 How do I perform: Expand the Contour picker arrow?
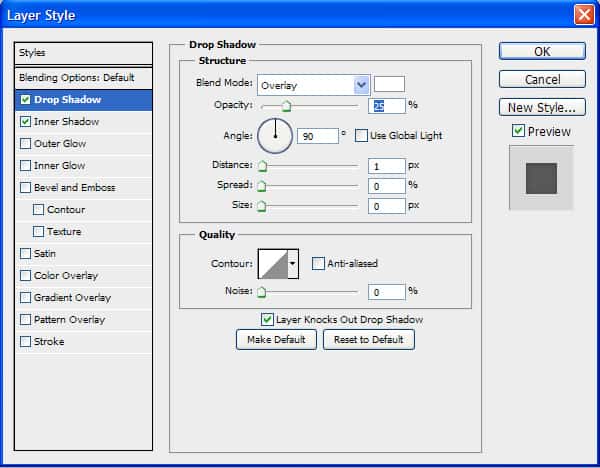[x=293, y=264]
